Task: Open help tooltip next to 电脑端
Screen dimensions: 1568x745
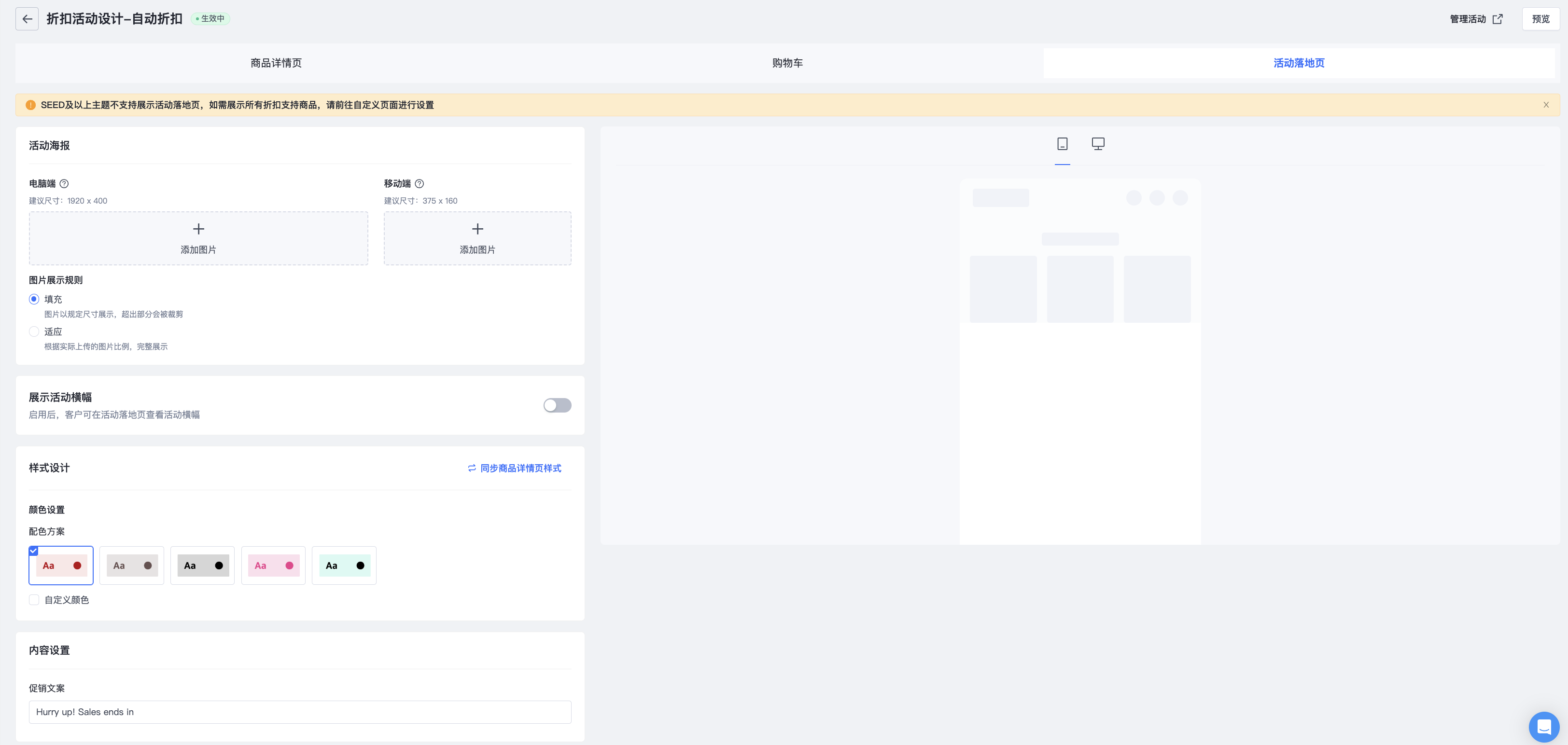Action: pyautogui.click(x=64, y=184)
